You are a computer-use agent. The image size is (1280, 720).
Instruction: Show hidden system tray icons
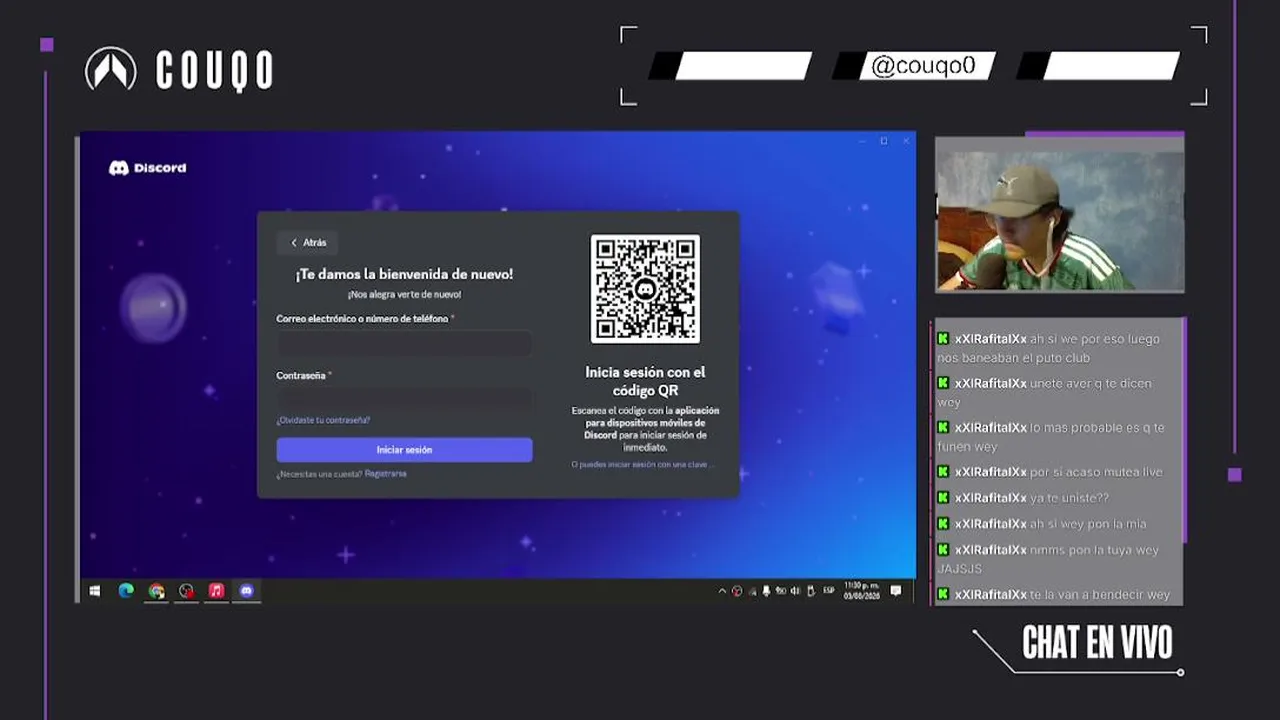[x=722, y=591]
